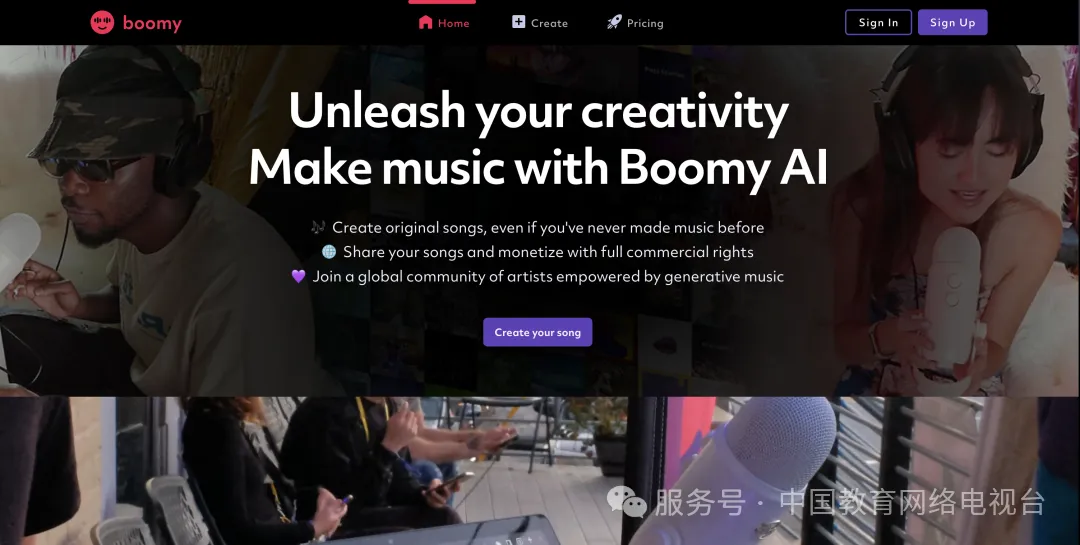Image resolution: width=1080 pixels, height=545 pixels.
Task: Open the Pricing menu item
Action: click(645, 23)
